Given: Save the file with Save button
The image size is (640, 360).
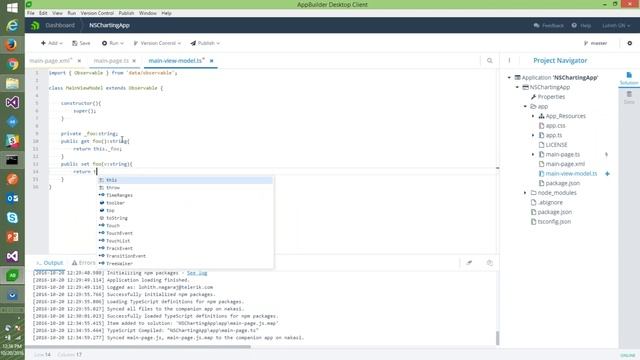Looking at the screenshot, I should tap(81, 43).
